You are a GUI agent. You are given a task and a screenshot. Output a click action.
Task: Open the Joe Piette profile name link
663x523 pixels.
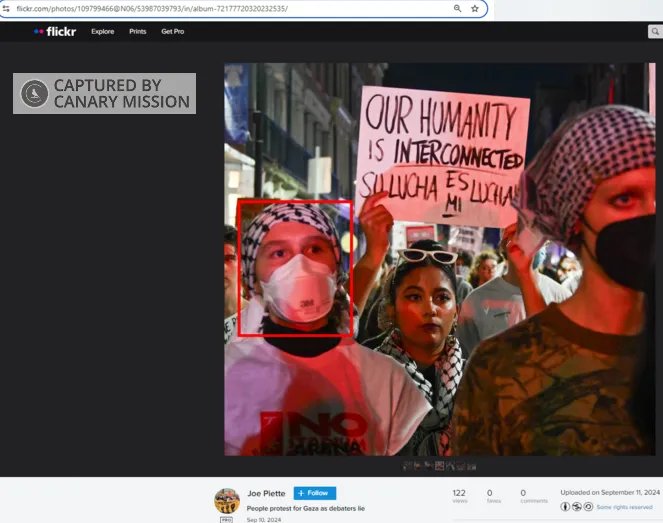tap(266, 493)
